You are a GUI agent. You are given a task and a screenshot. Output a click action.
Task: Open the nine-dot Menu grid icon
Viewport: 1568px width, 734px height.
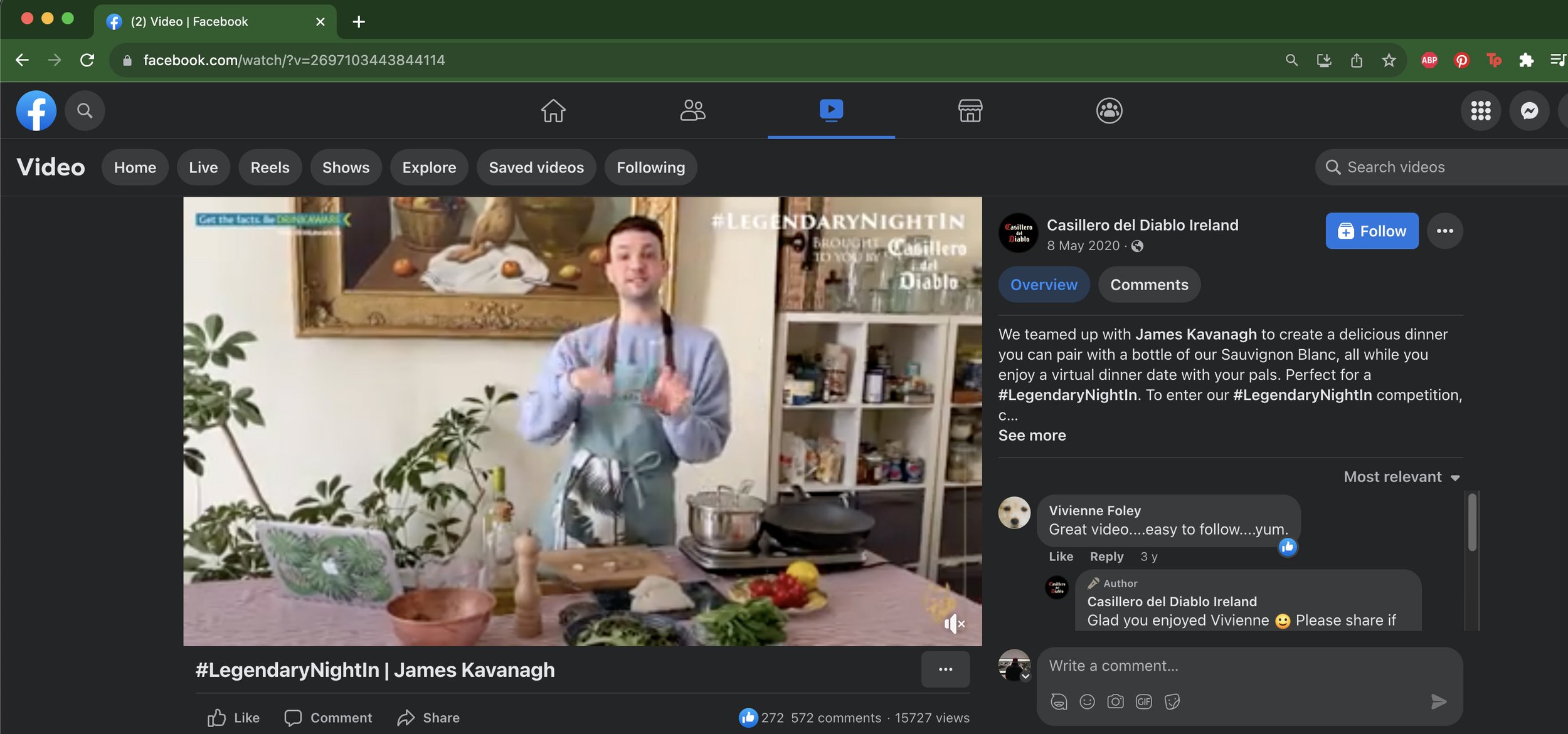[x=1481, y=111]
